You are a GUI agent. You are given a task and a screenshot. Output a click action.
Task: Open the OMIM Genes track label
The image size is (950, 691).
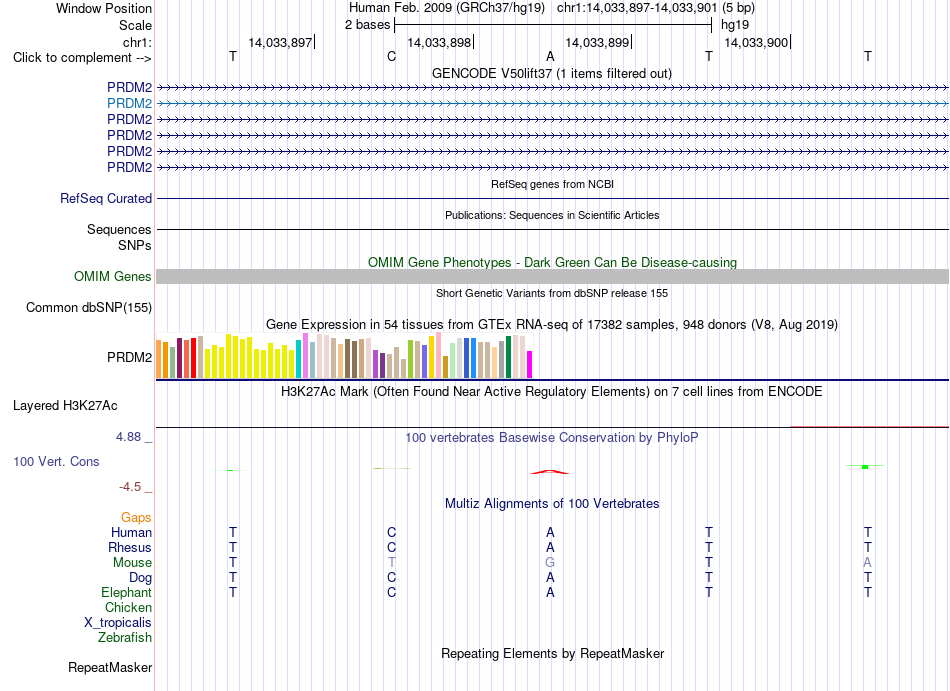112,276
